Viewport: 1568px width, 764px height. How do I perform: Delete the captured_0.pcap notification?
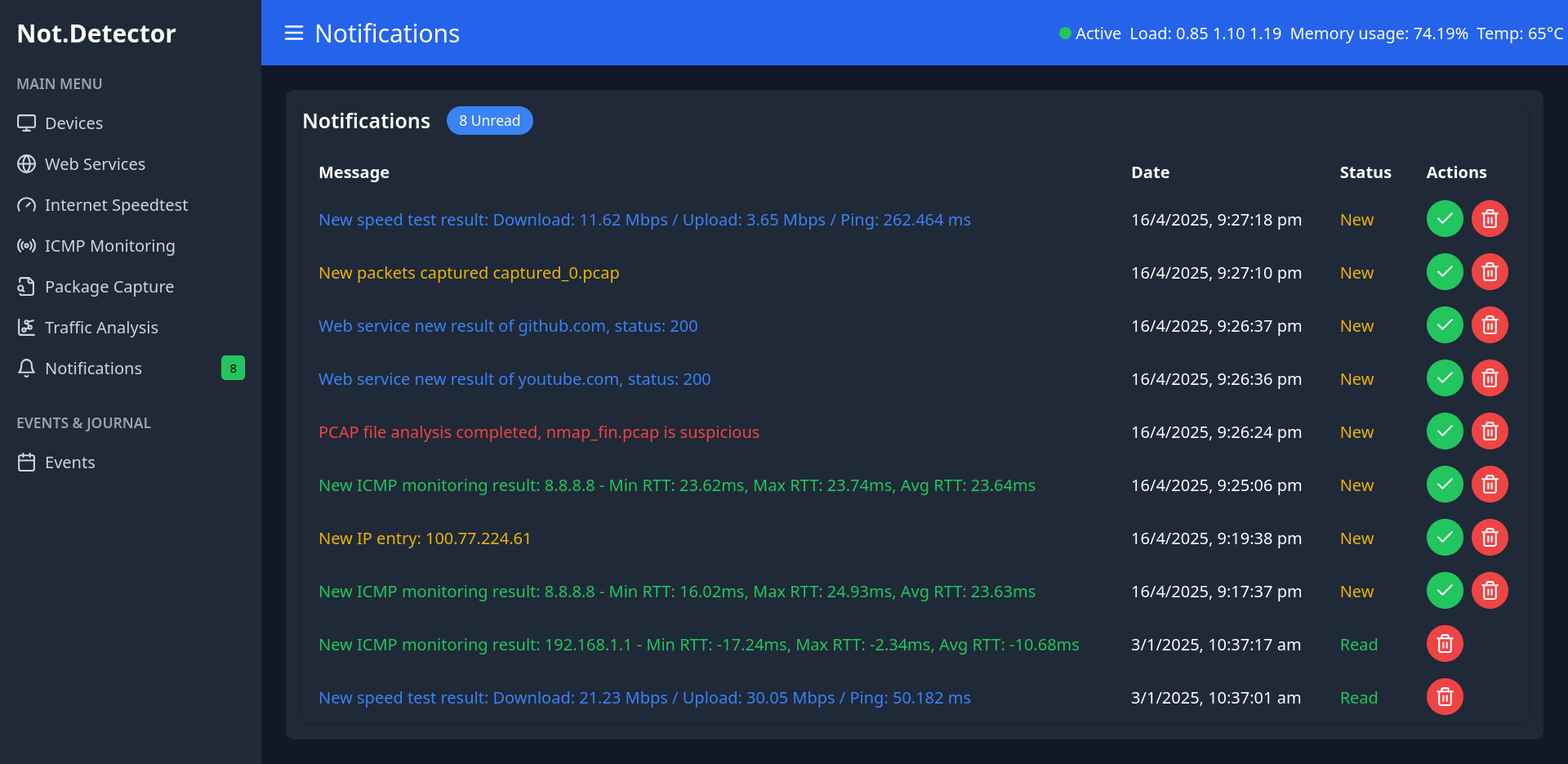coord(1490,272)
